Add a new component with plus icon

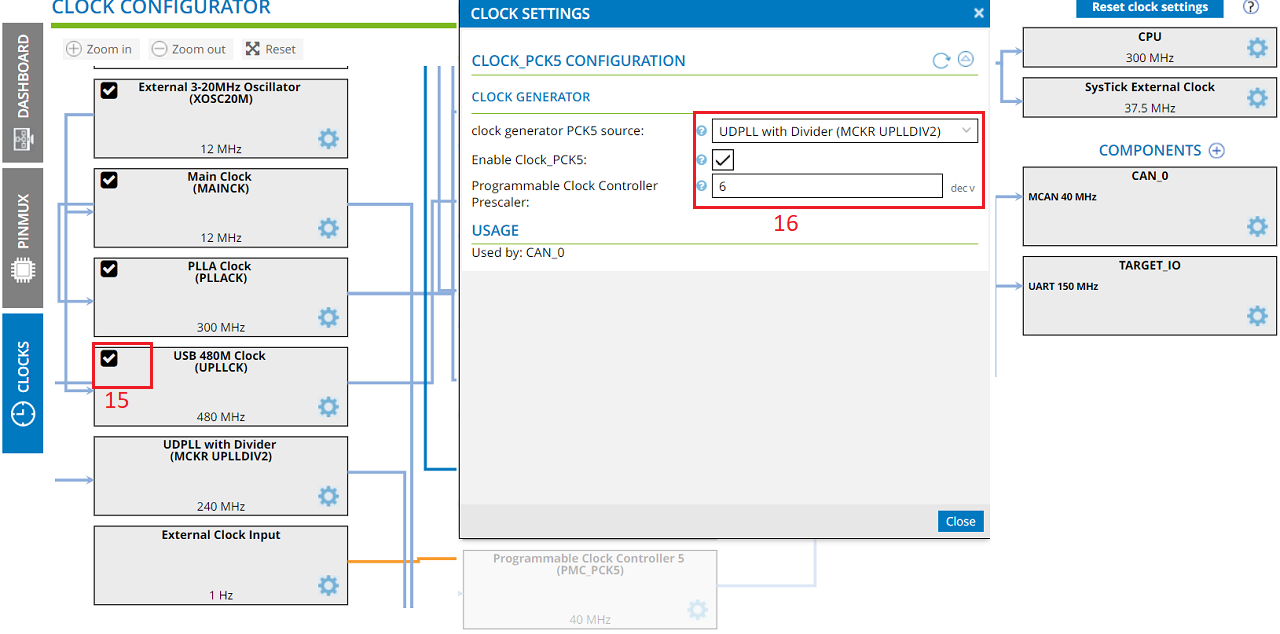(x=1217, y=151)
